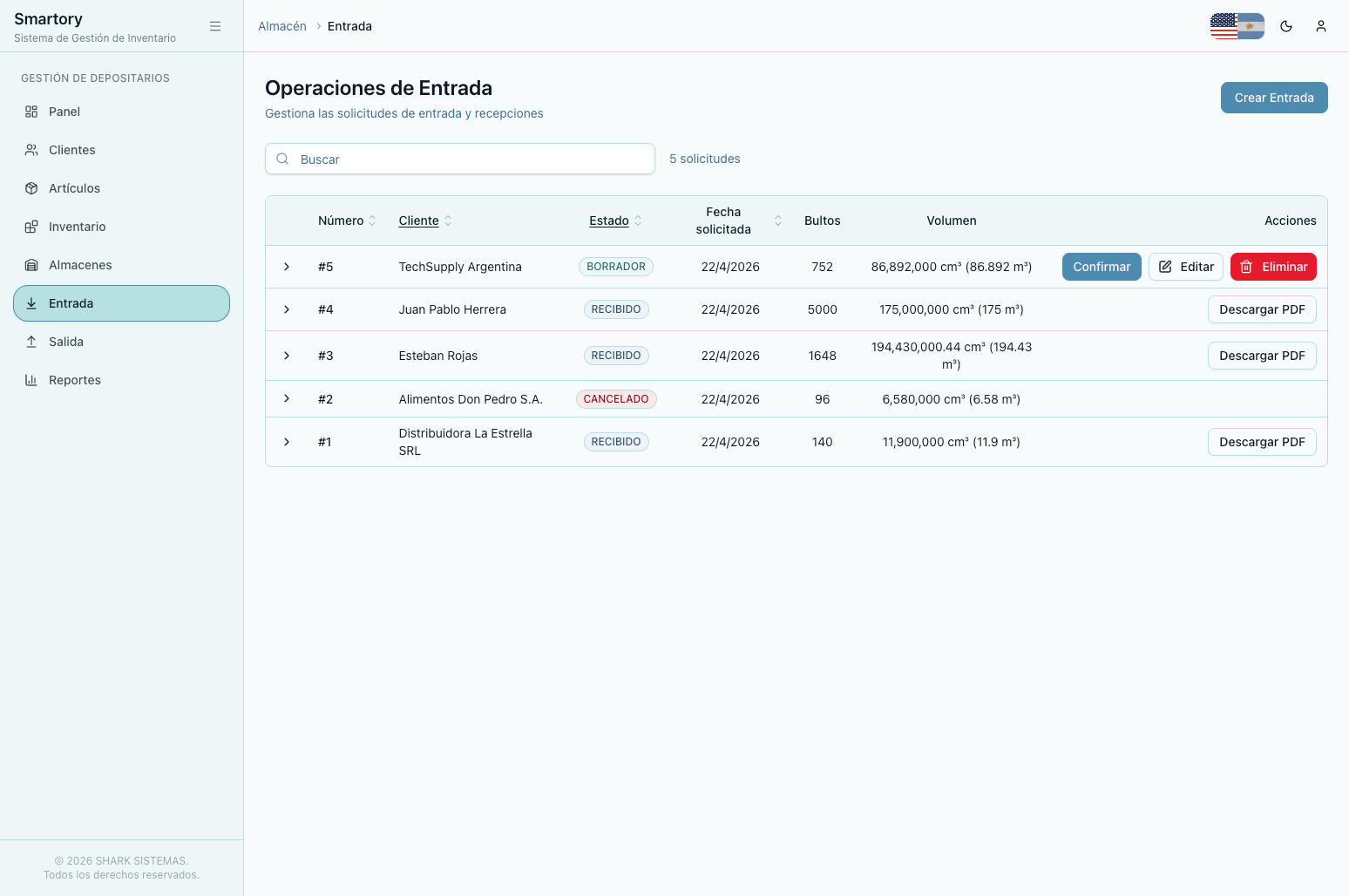Descargar PDF for entry #4
This screenshot has width=1349, height=896.
(x=1262, y=309)
